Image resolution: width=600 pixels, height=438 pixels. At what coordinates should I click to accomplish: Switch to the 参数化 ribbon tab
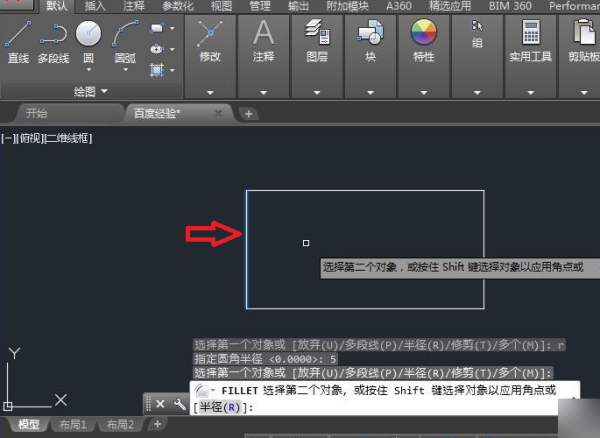(178, 6)
